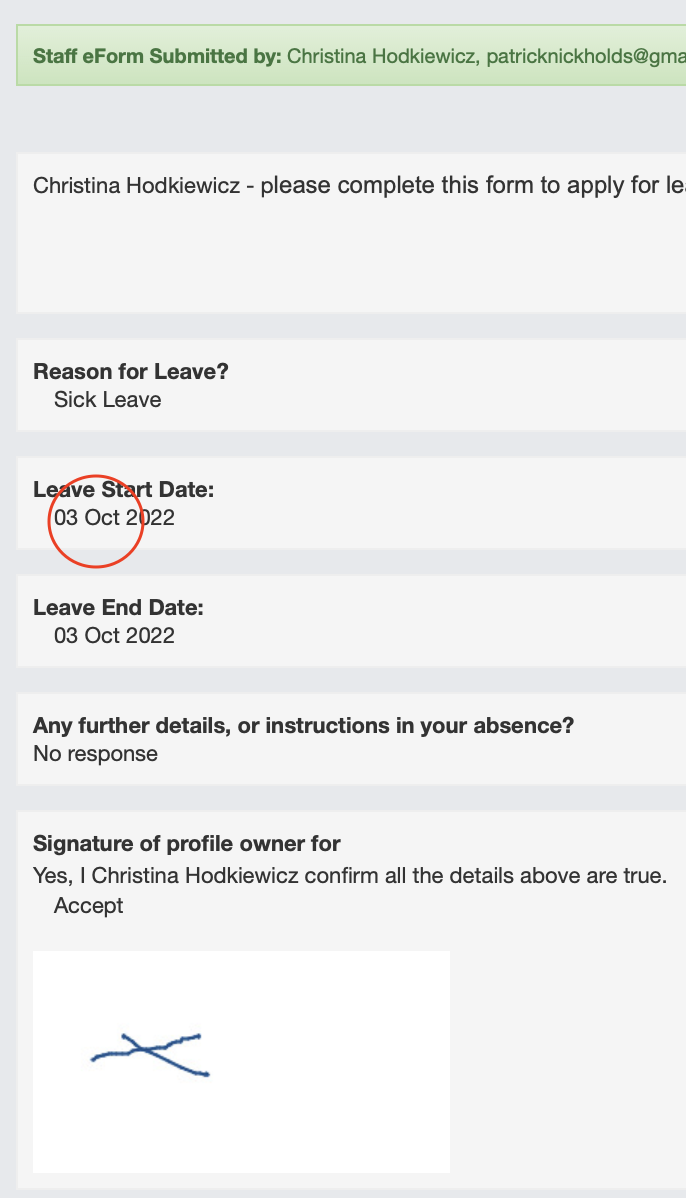Click the 'Leave Start Date:' label

coord(124,490)
